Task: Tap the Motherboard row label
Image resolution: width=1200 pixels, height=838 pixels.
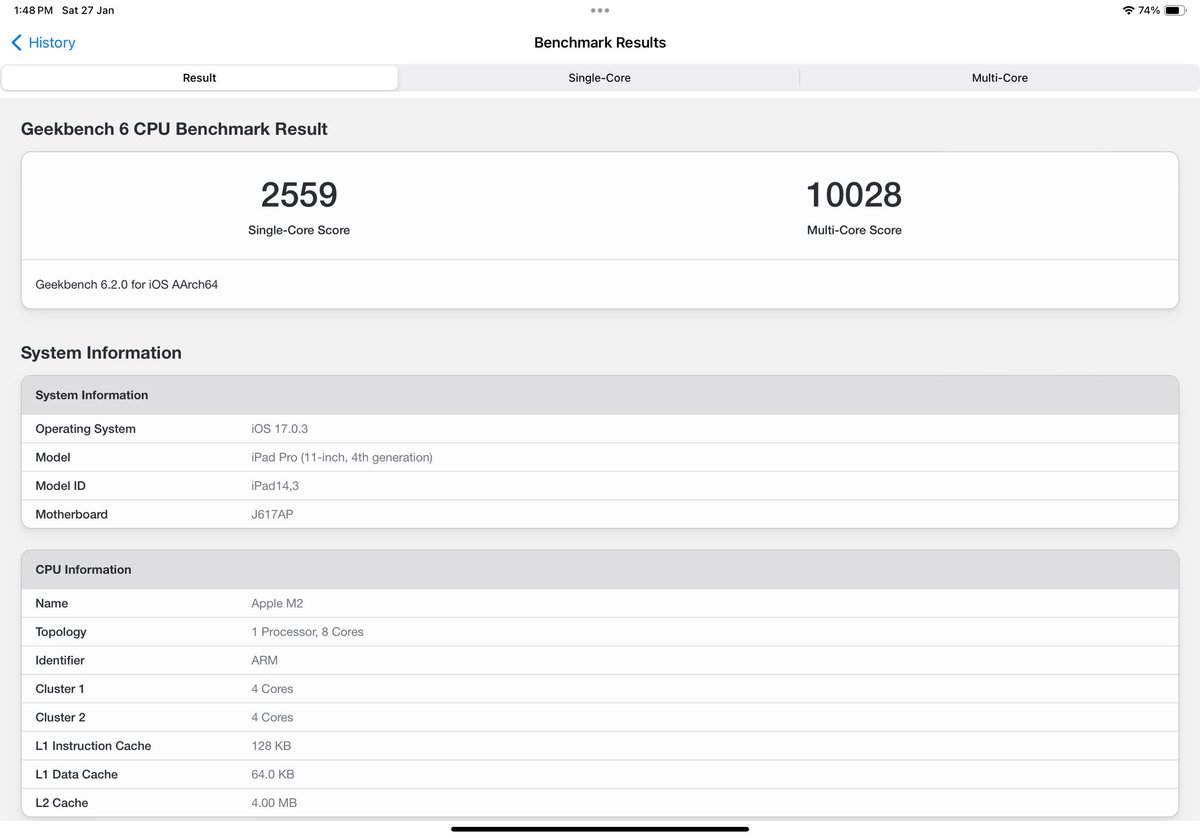Action: point(71,514)
